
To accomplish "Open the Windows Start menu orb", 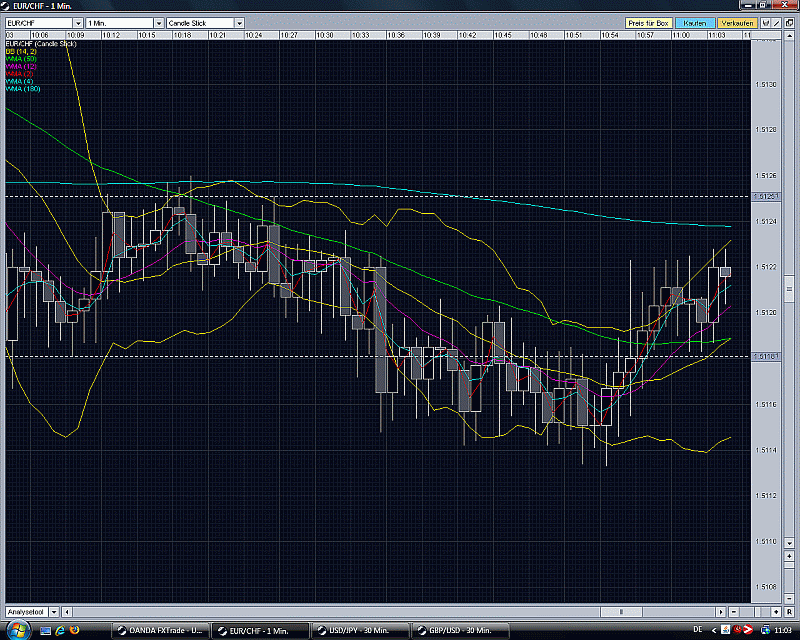I will coord(17,629).
